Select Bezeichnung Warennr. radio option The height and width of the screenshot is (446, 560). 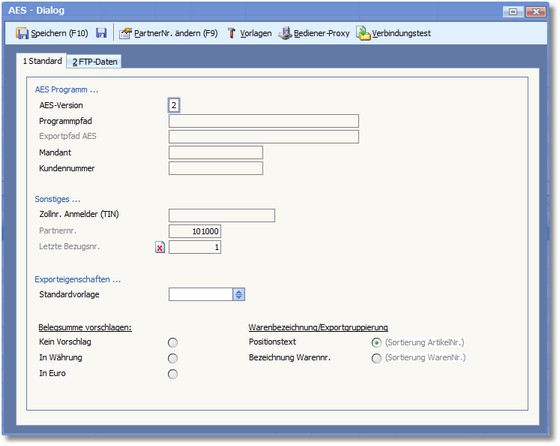[x=376, y=358]
